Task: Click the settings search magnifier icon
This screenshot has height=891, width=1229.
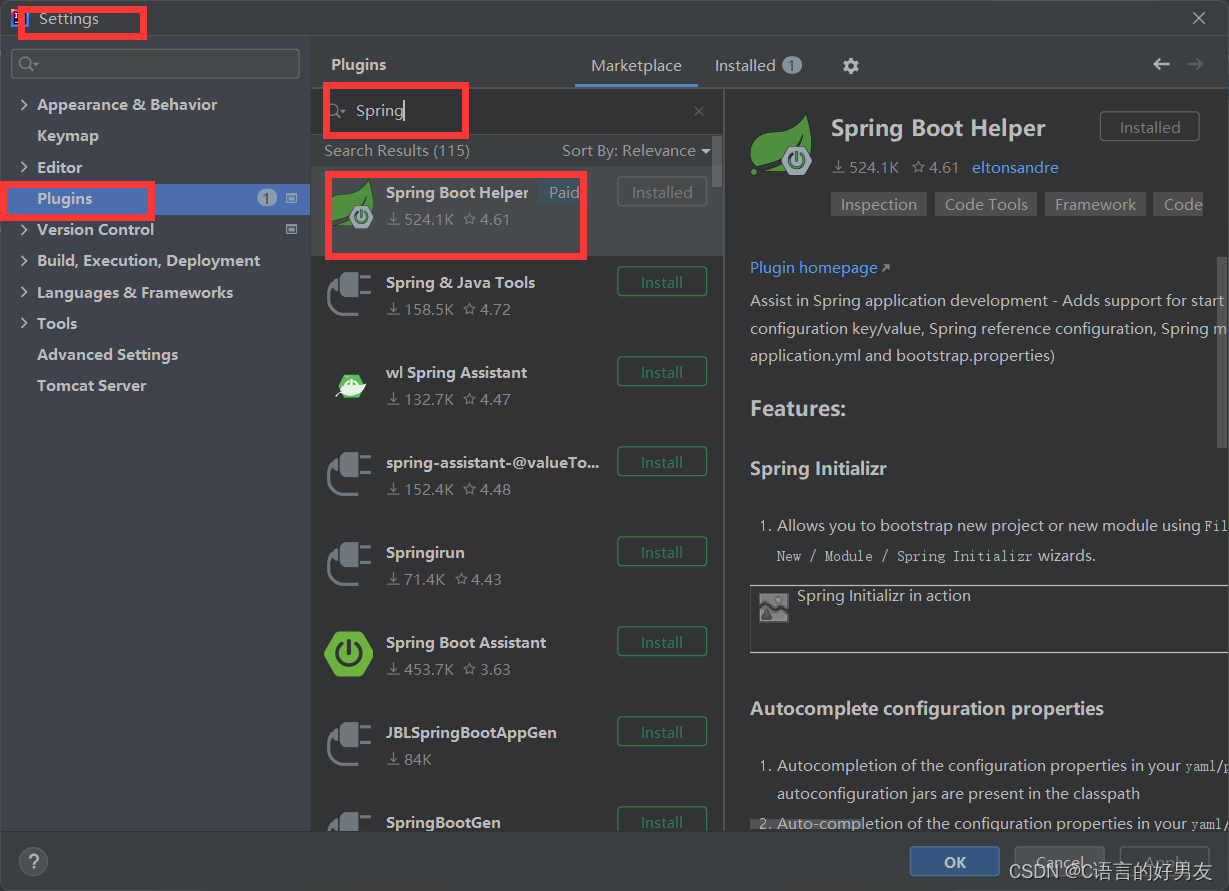Action: coord(27,64)
